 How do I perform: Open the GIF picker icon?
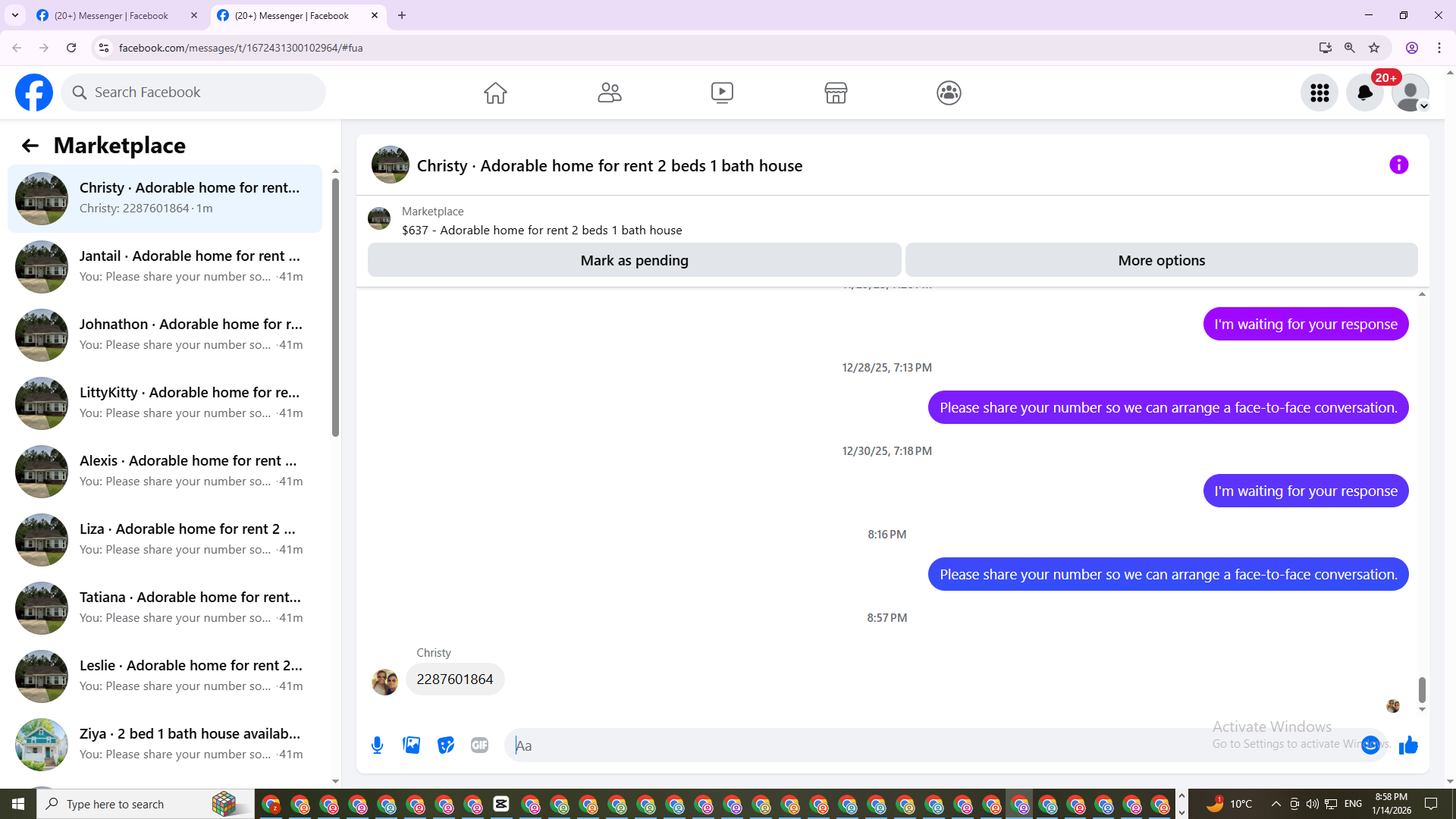coord(479,745)
